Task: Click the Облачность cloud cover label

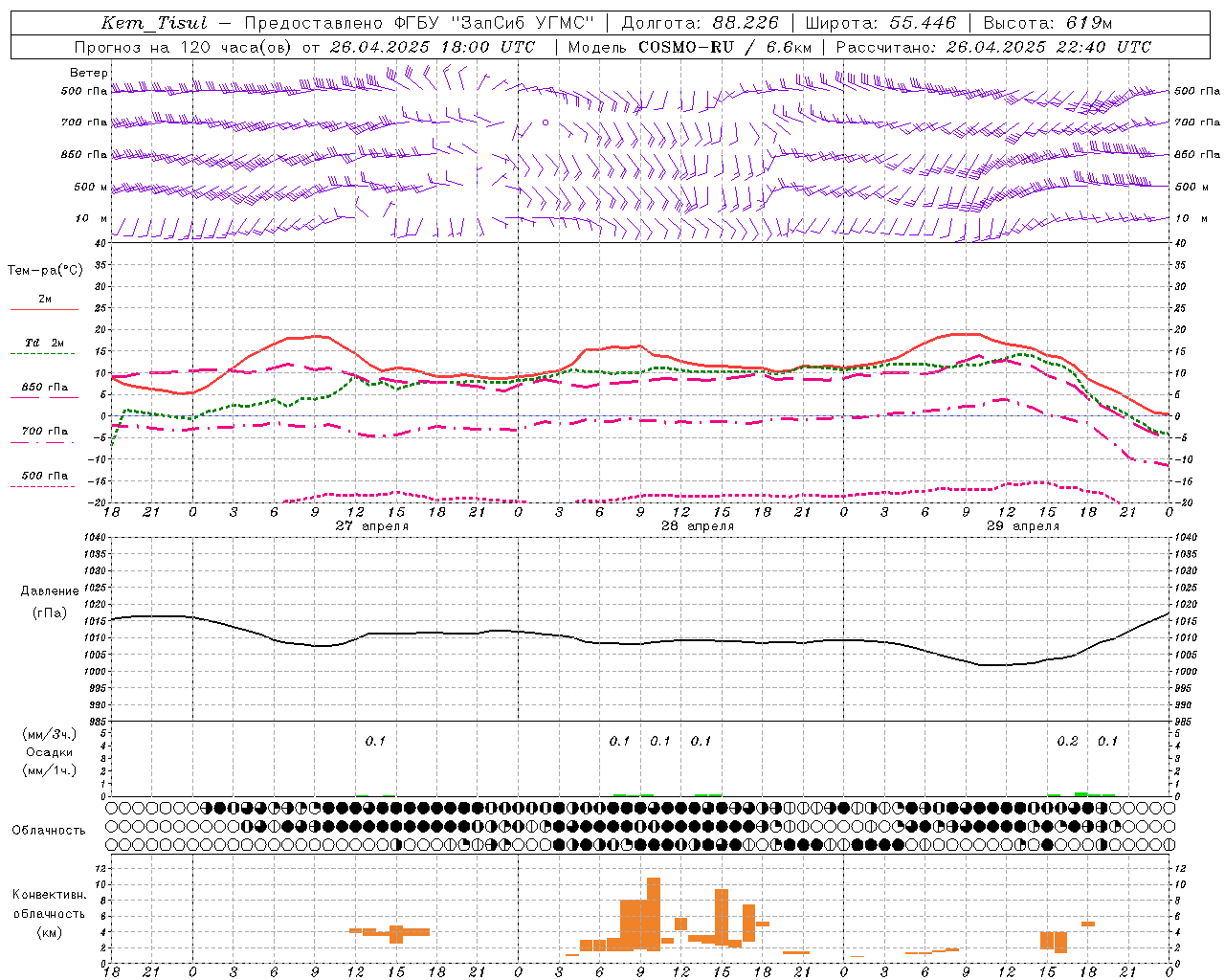Action: [49, 831]
